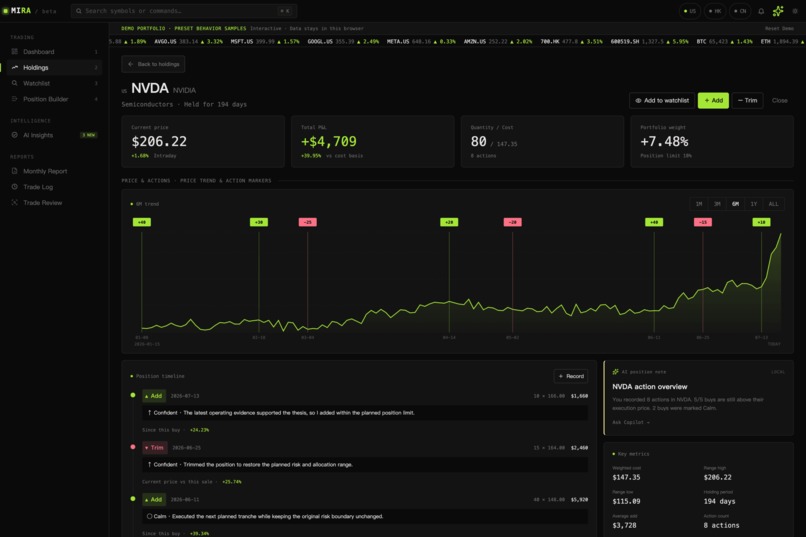Viewport: 806px width, 537px height.
Task: Switch the chart range to 1M
Action: pos(699,204)
